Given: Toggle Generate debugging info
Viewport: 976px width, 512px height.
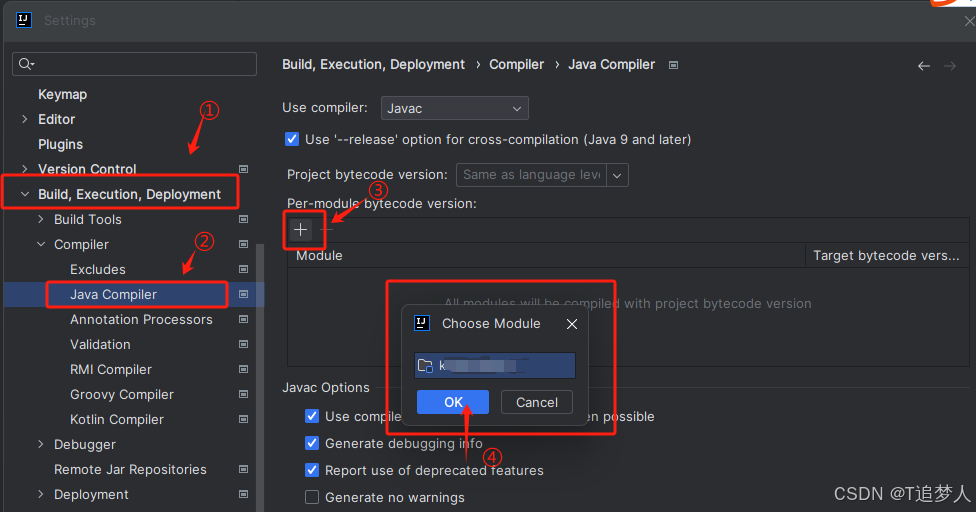Looking at the screenshot, I should click(312, 443).
